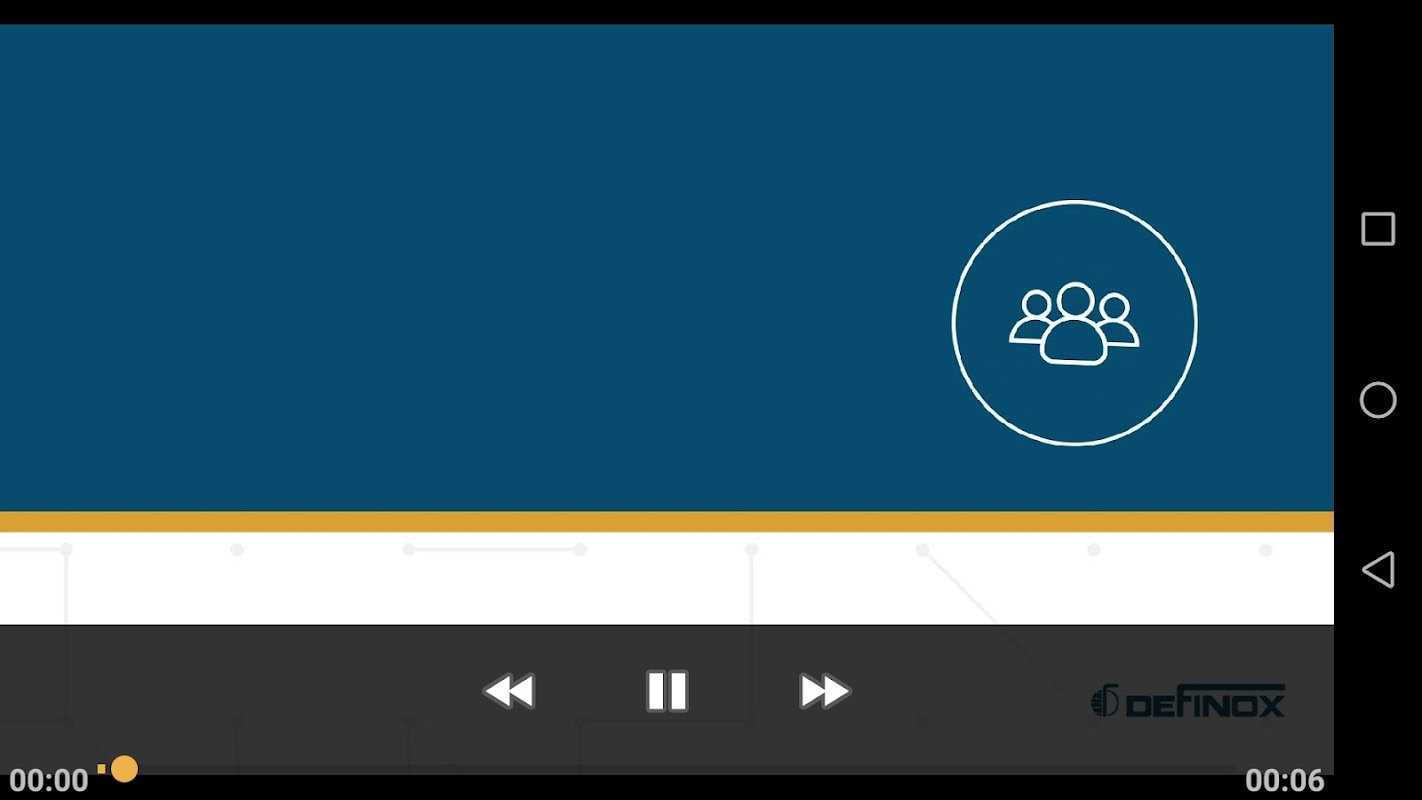Click the small orange marker before seek knob
1422x800 pixels.
[x=101, y=769]
